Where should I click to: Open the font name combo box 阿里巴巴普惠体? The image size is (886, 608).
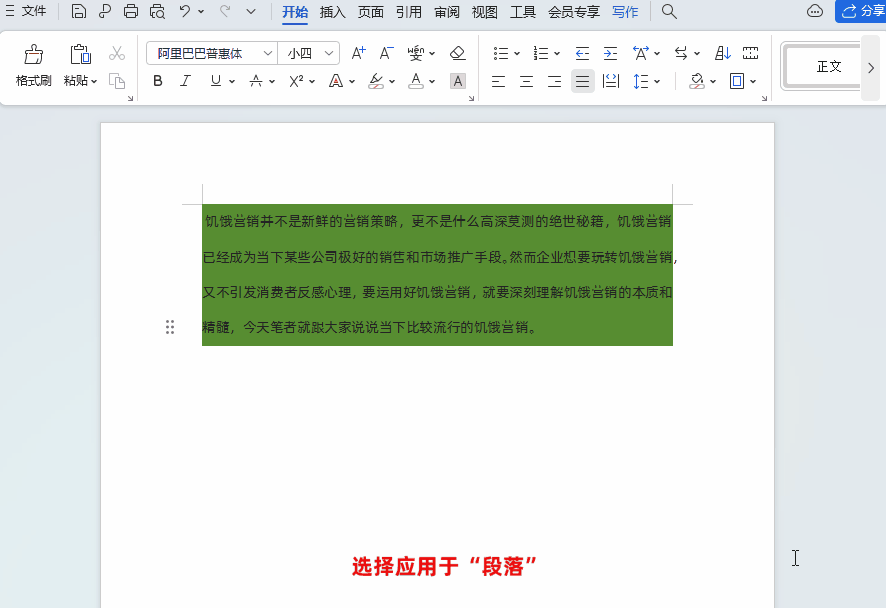click(212, 53)
